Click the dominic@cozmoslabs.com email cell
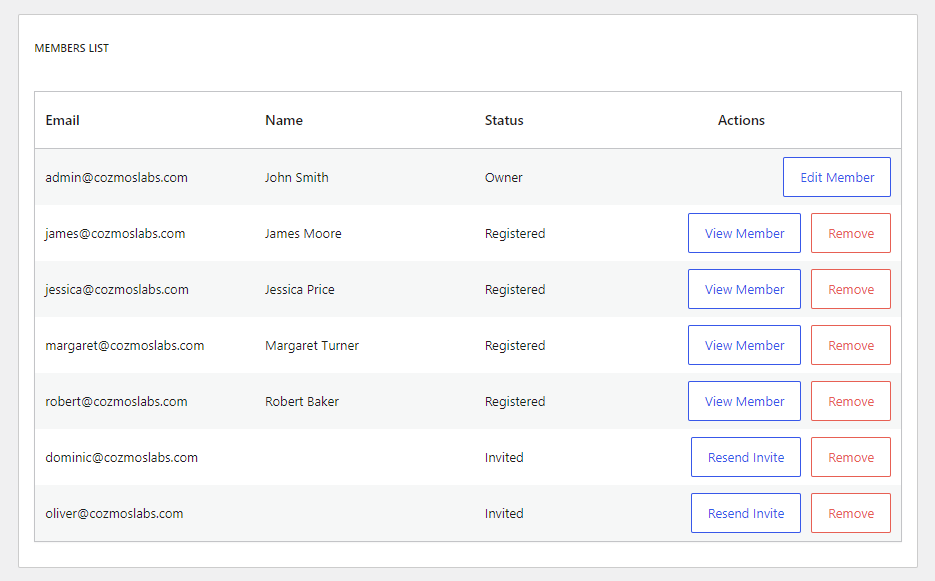 pos(122,458)
